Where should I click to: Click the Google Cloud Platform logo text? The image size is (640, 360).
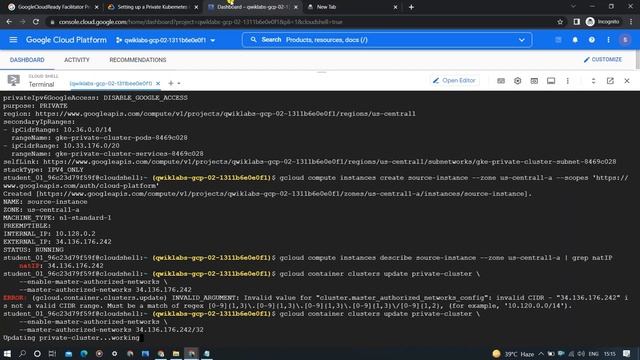pos(66,40)
